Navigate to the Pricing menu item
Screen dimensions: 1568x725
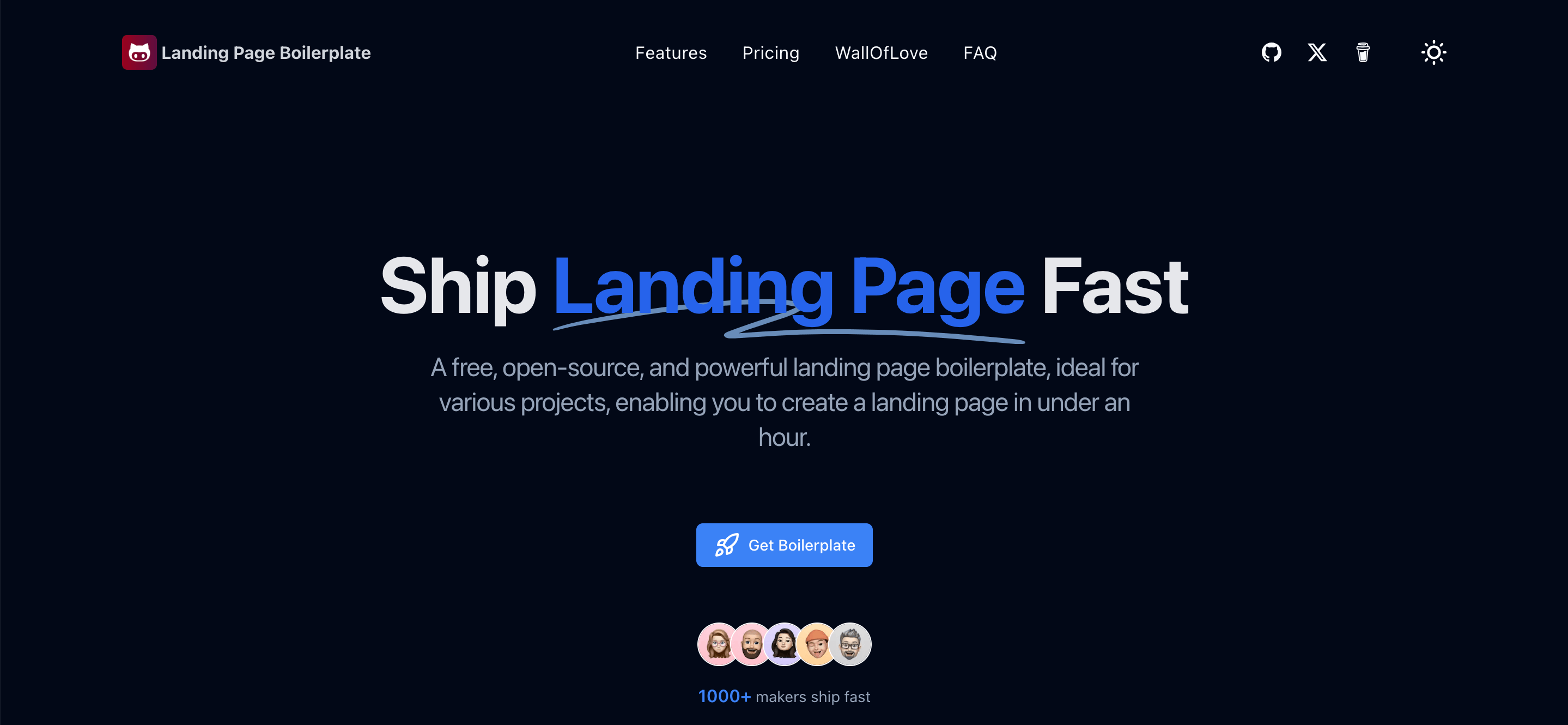[x=770, y=53]
